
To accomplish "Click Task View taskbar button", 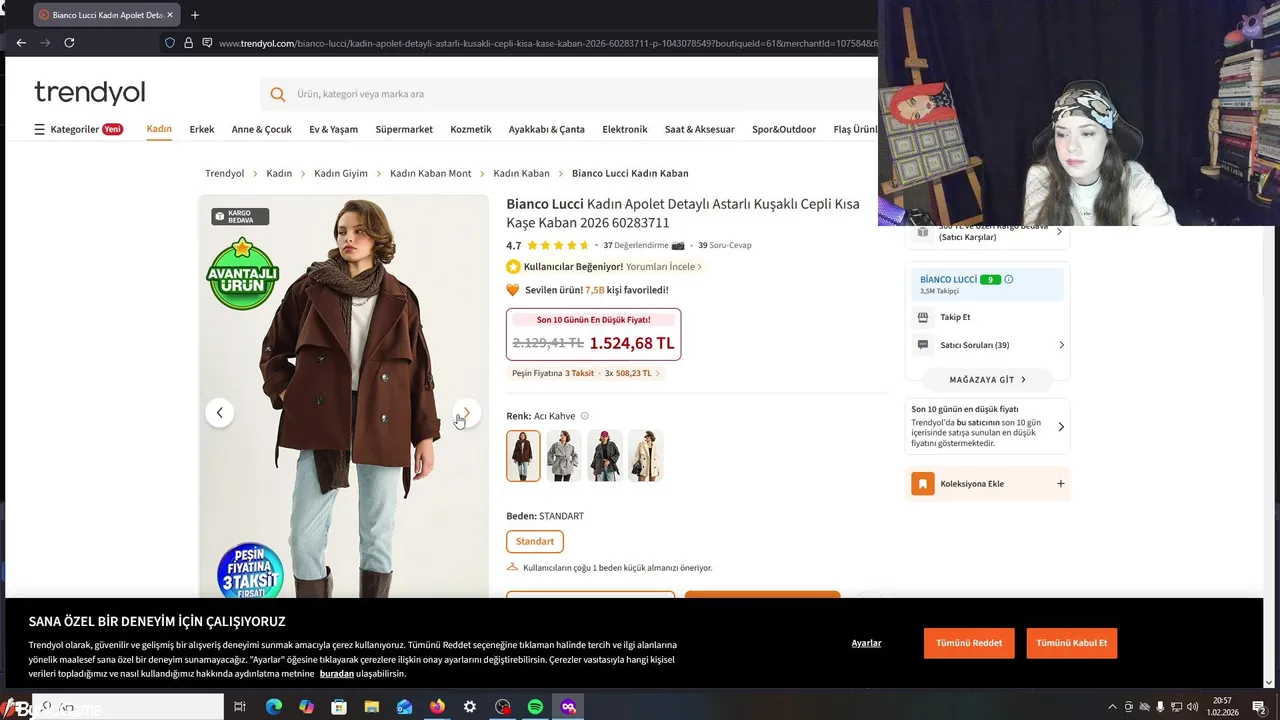I will click(x=240, y=707).
